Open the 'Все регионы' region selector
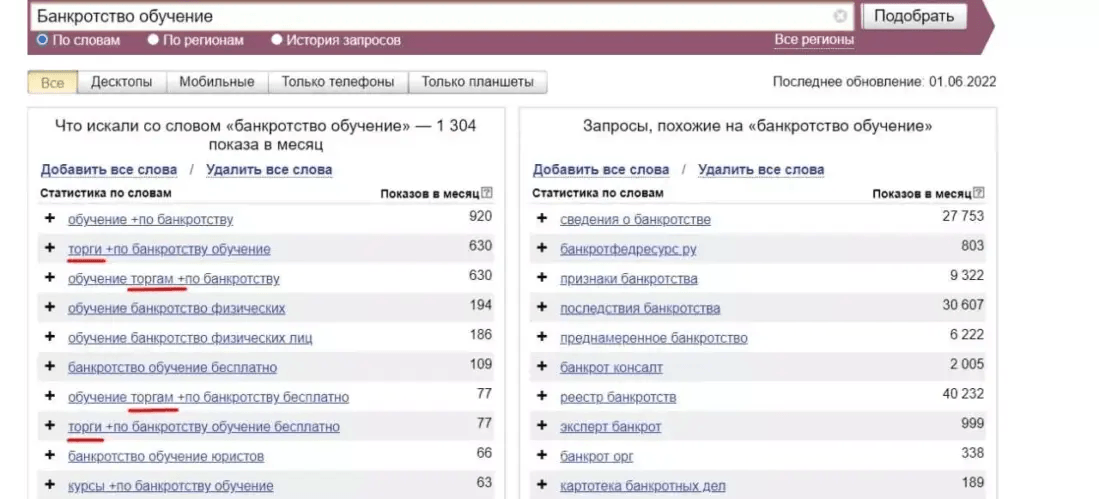 click(x=814, y=40)
